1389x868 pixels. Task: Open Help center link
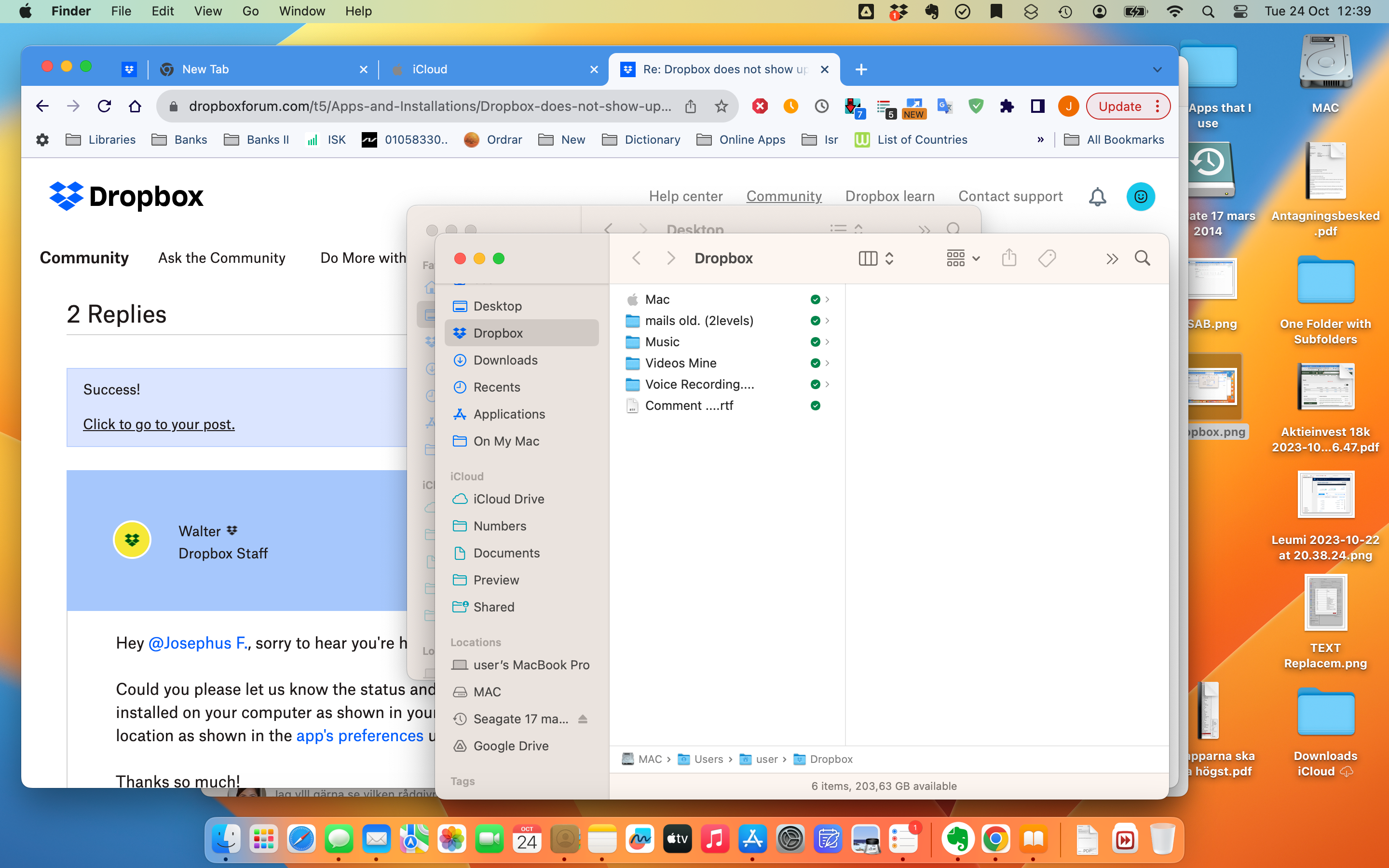pos(685,196)
